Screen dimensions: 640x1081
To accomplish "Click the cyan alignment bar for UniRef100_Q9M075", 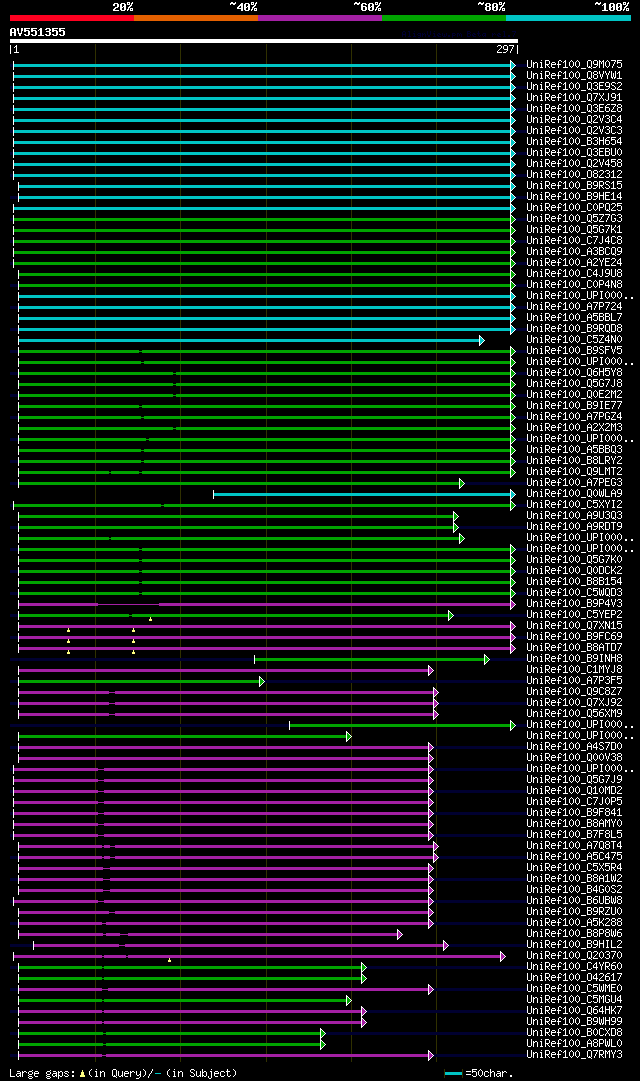I will (264, 65).
